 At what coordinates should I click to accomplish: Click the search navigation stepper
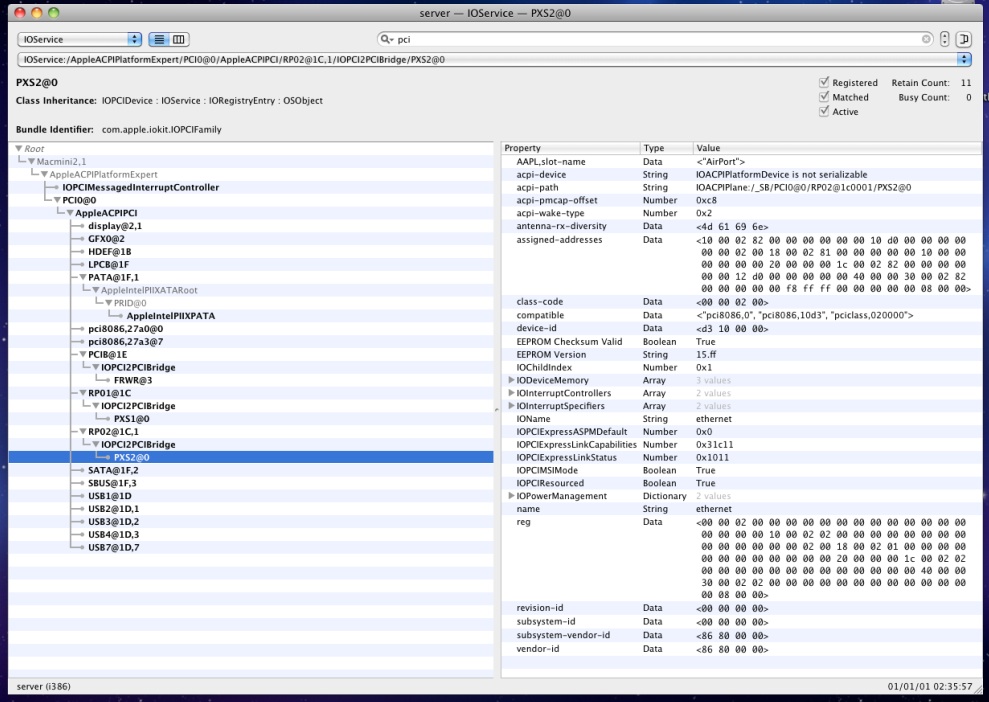[x=944, y=39]
